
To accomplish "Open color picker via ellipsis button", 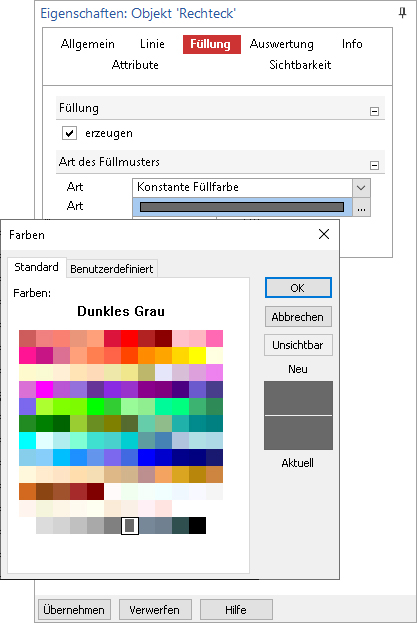I will click(x=361, y=207).
